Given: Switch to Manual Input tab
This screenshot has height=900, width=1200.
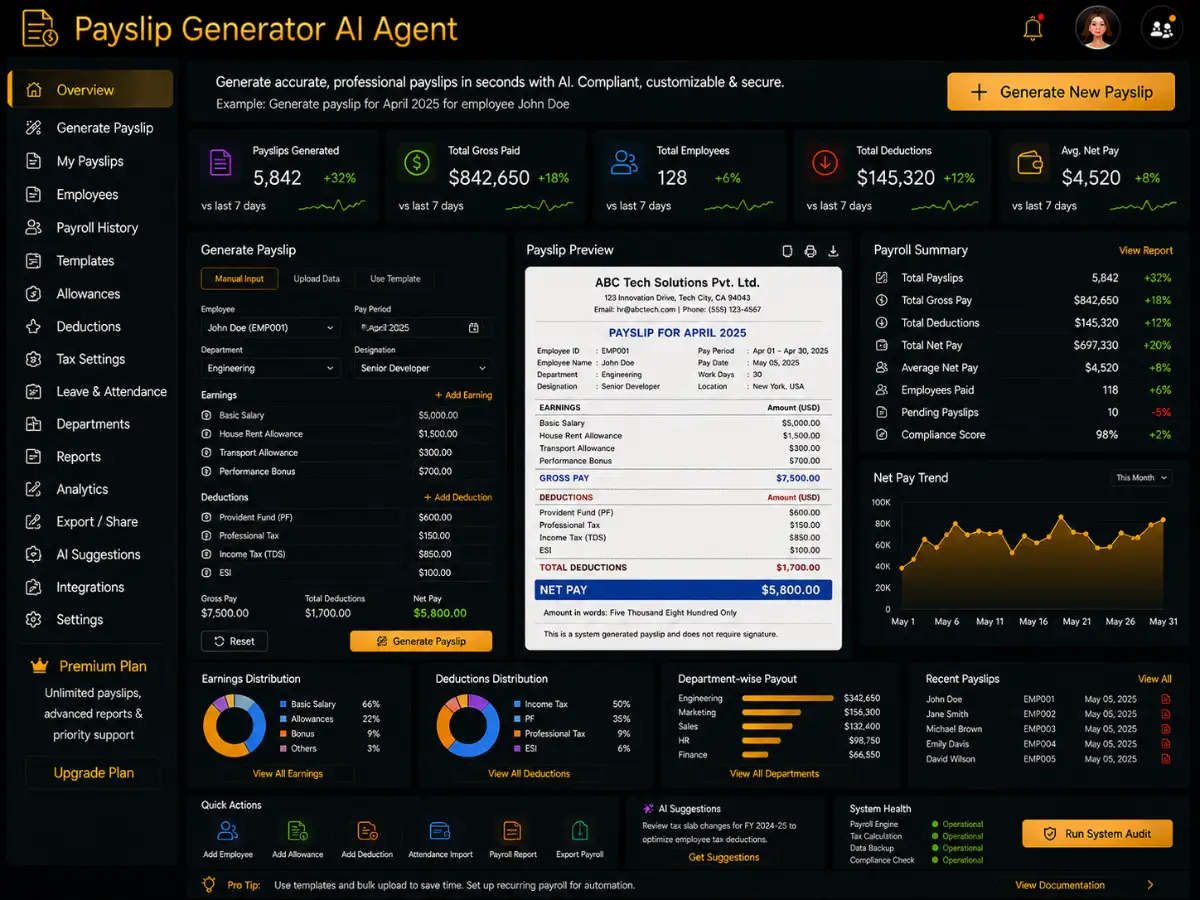Looking at the screenshot, I should [239, 279].
